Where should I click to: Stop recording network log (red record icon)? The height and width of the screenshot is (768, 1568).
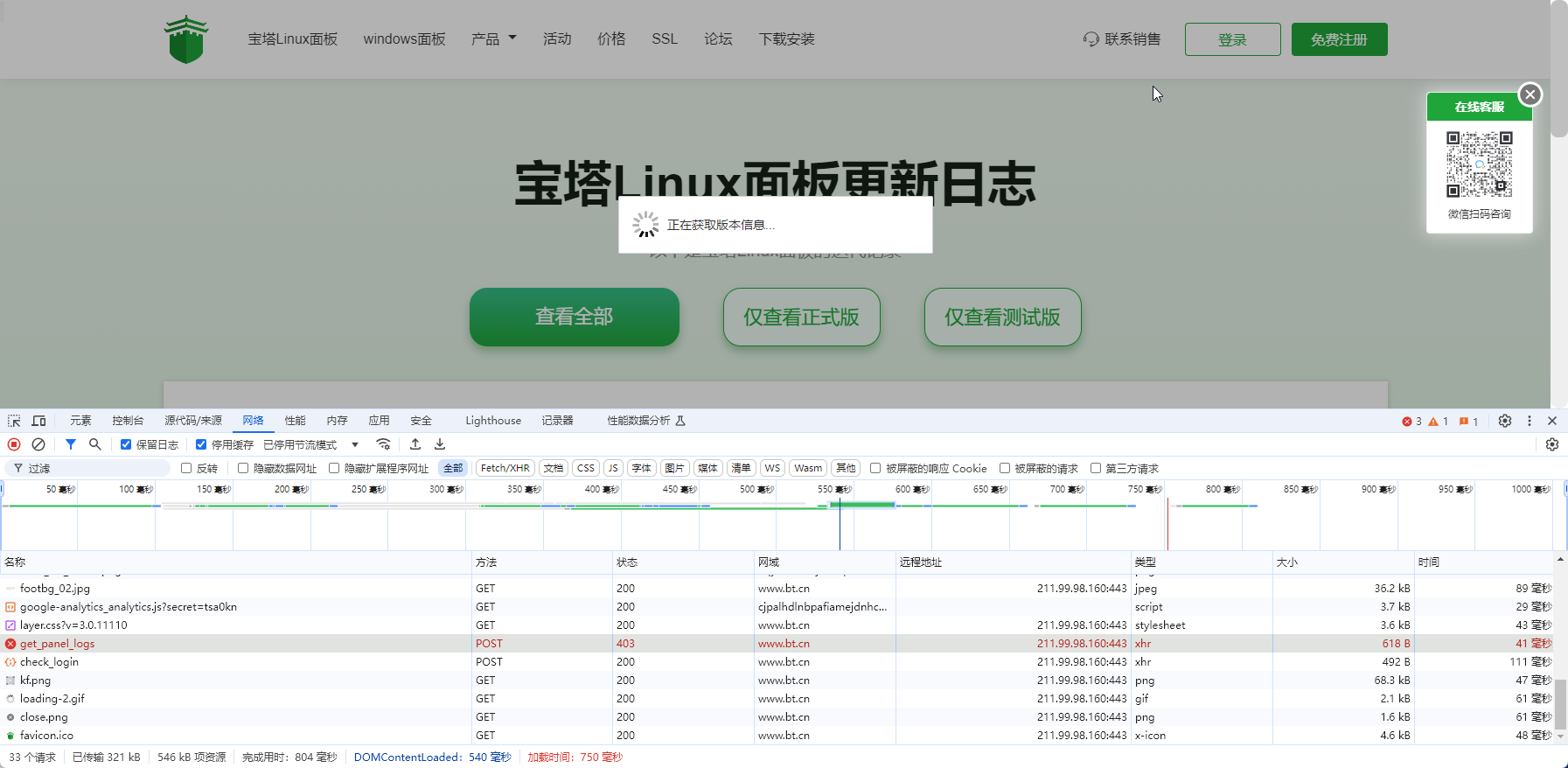click(x=14, y=444)
